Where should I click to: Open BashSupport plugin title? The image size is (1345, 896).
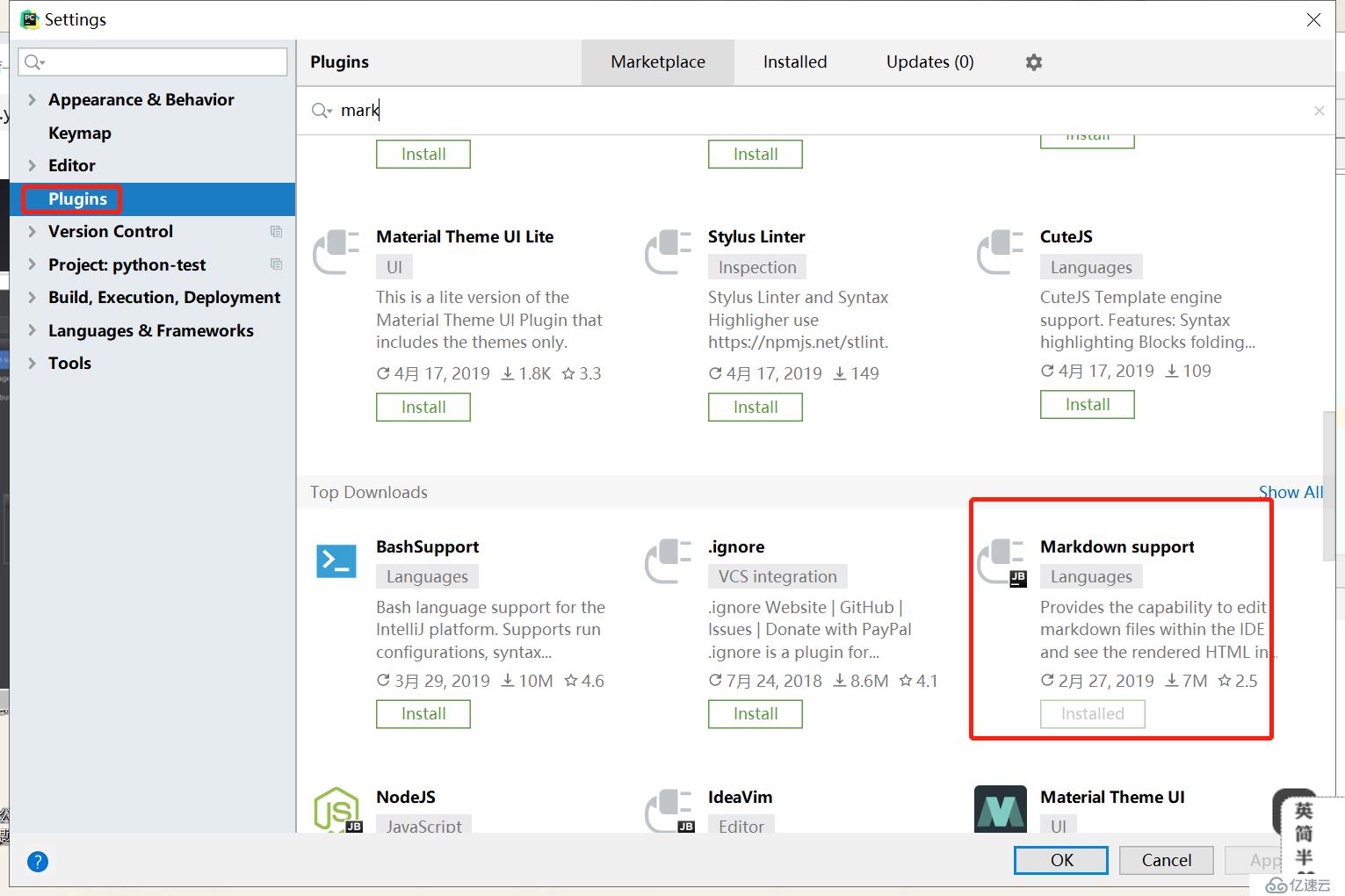coord(428,547)
